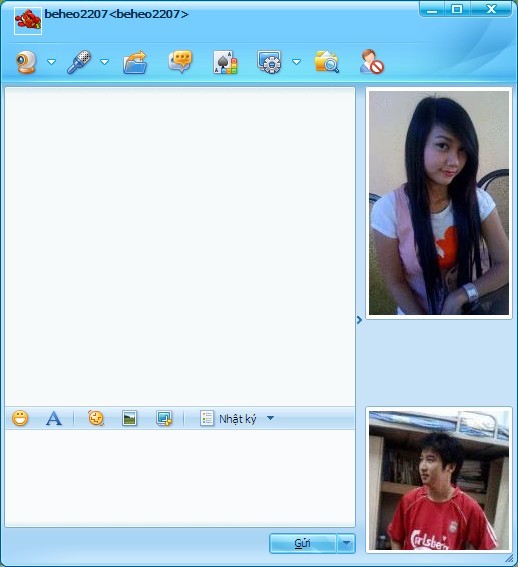This screenshot has height=567, width=518.
Task: Open the chat bubbles messaging icon
Action: 180,61
